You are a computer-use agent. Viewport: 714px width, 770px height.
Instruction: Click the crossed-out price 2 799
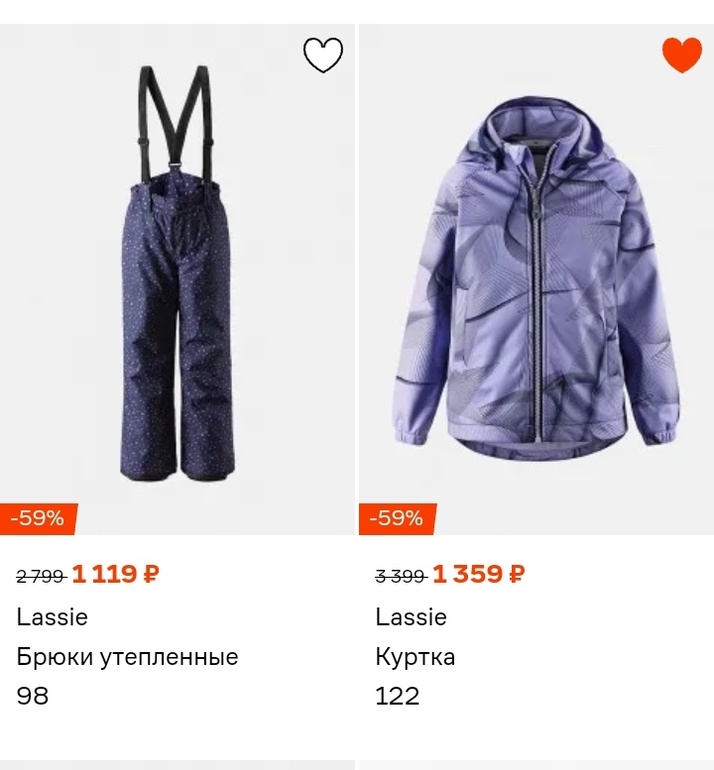point(40,576)
